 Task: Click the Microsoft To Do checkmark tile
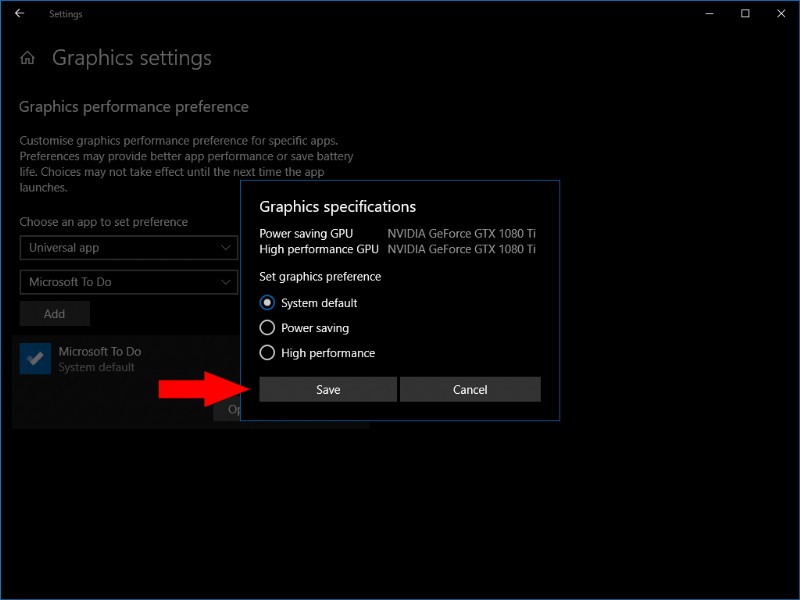[x=35, y=357]
